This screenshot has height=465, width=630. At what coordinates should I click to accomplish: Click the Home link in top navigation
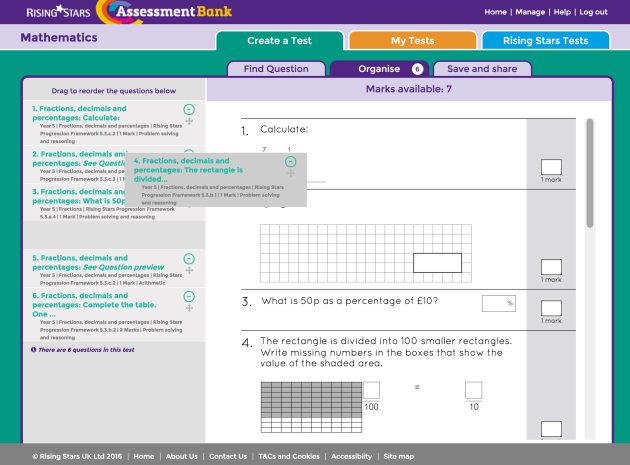(x=495, y=12)
